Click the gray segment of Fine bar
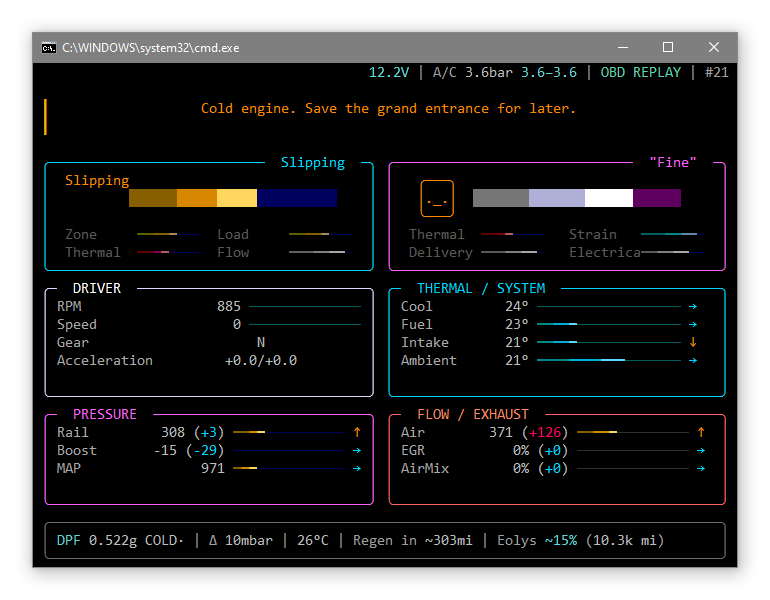Screen dimensions: 770x600 click(x=501, y=198)
